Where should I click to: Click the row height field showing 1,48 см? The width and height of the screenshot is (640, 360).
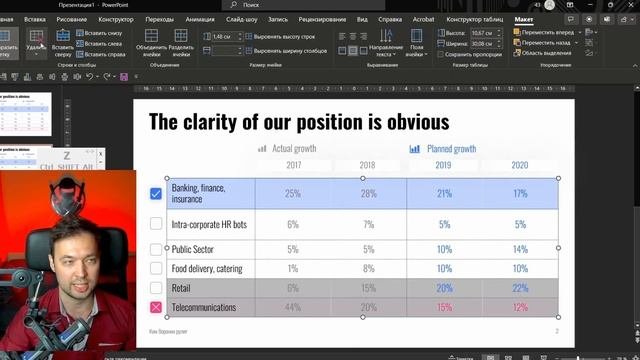pos(224,37)
